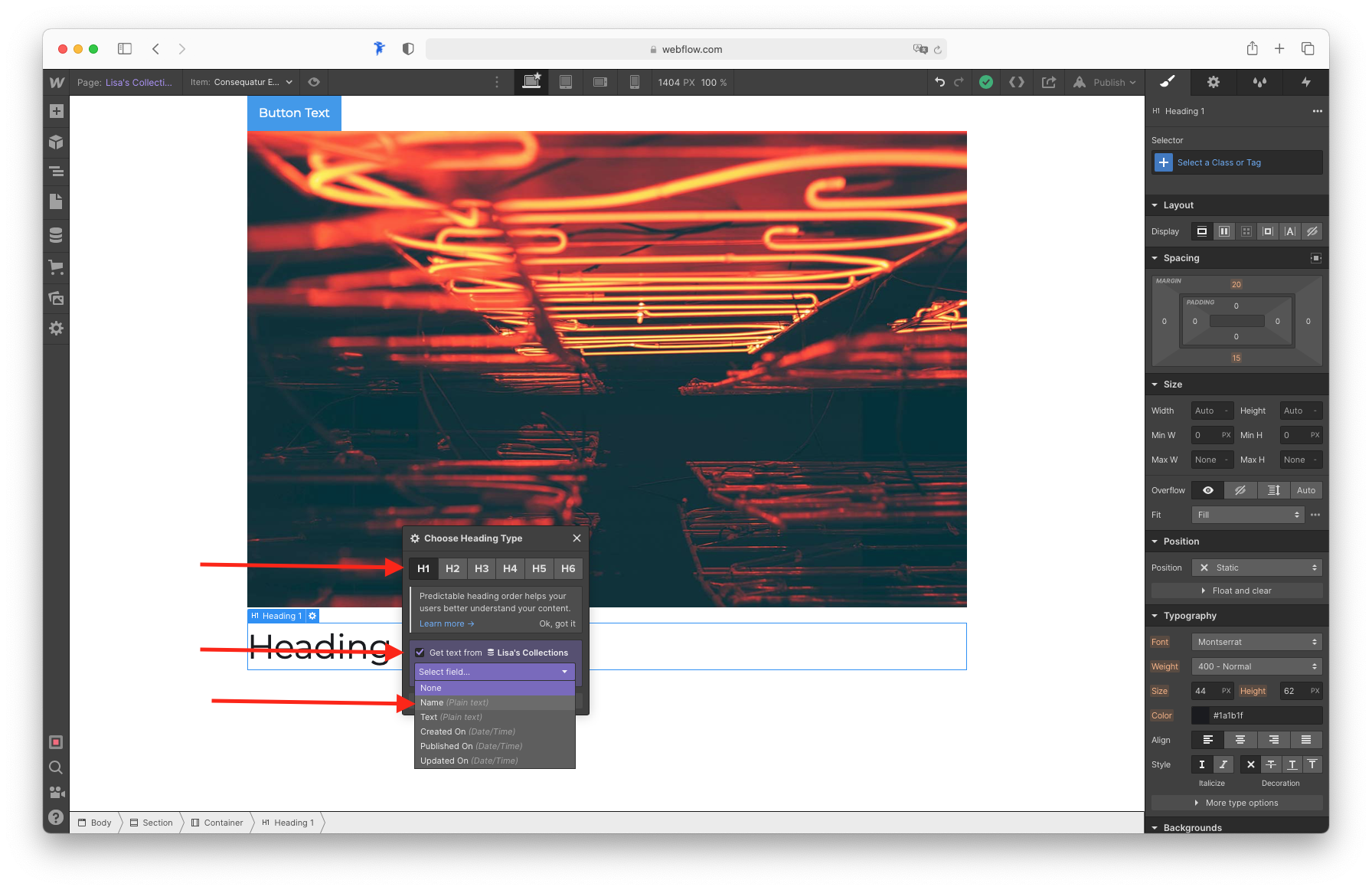Open the Select field dropdown
The width and height of the screenshot is (1372, 890).
tap(494, 672)
